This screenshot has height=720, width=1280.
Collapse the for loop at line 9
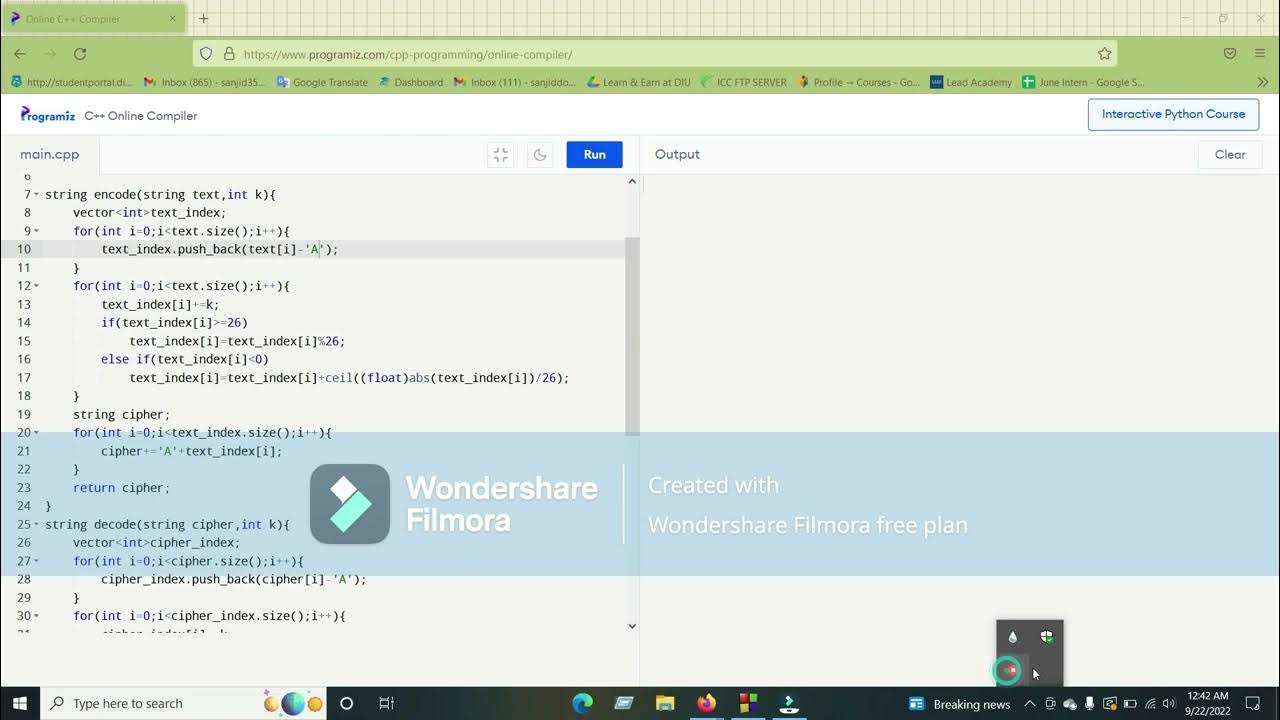tap(37, 231)
